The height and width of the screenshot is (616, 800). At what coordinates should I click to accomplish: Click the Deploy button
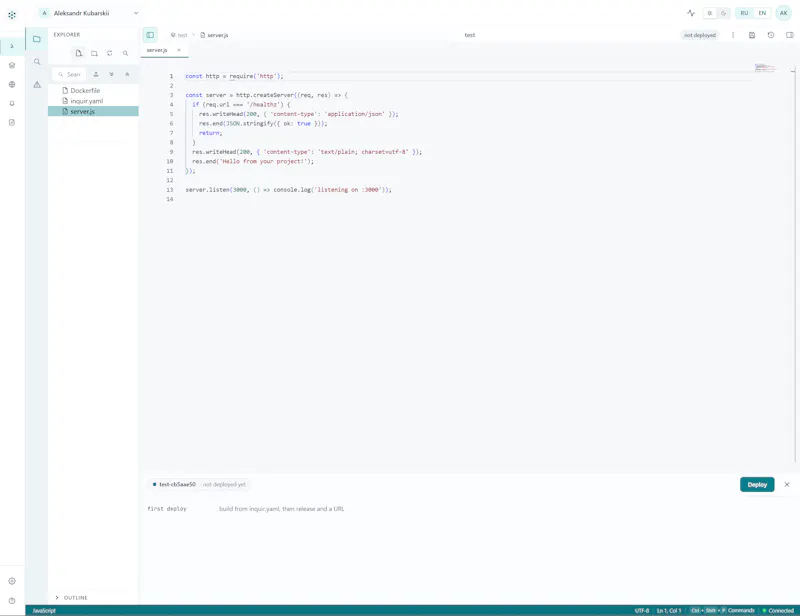757,484
